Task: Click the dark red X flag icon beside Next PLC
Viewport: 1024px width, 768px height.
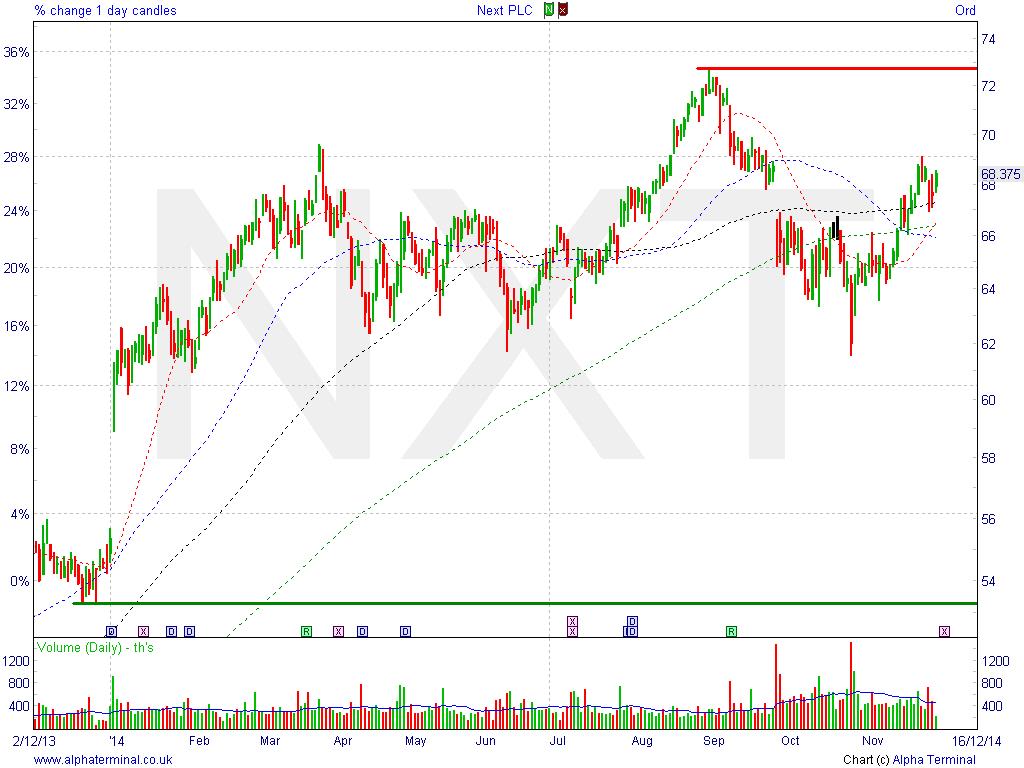Action: pos(563,10)
